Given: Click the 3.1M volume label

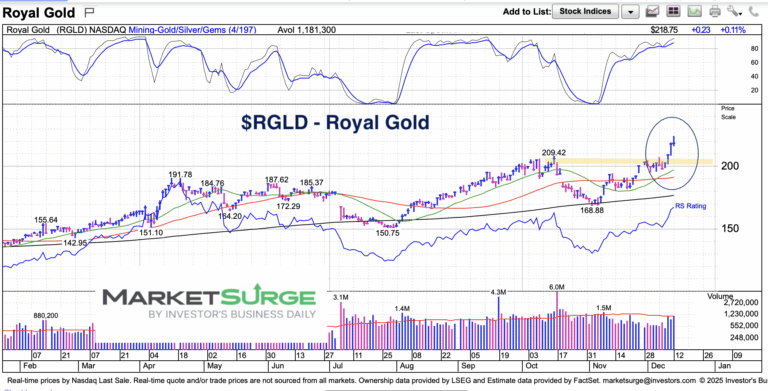Looking at the screenshot, I should pyautogui.click(x=341, y=297).
